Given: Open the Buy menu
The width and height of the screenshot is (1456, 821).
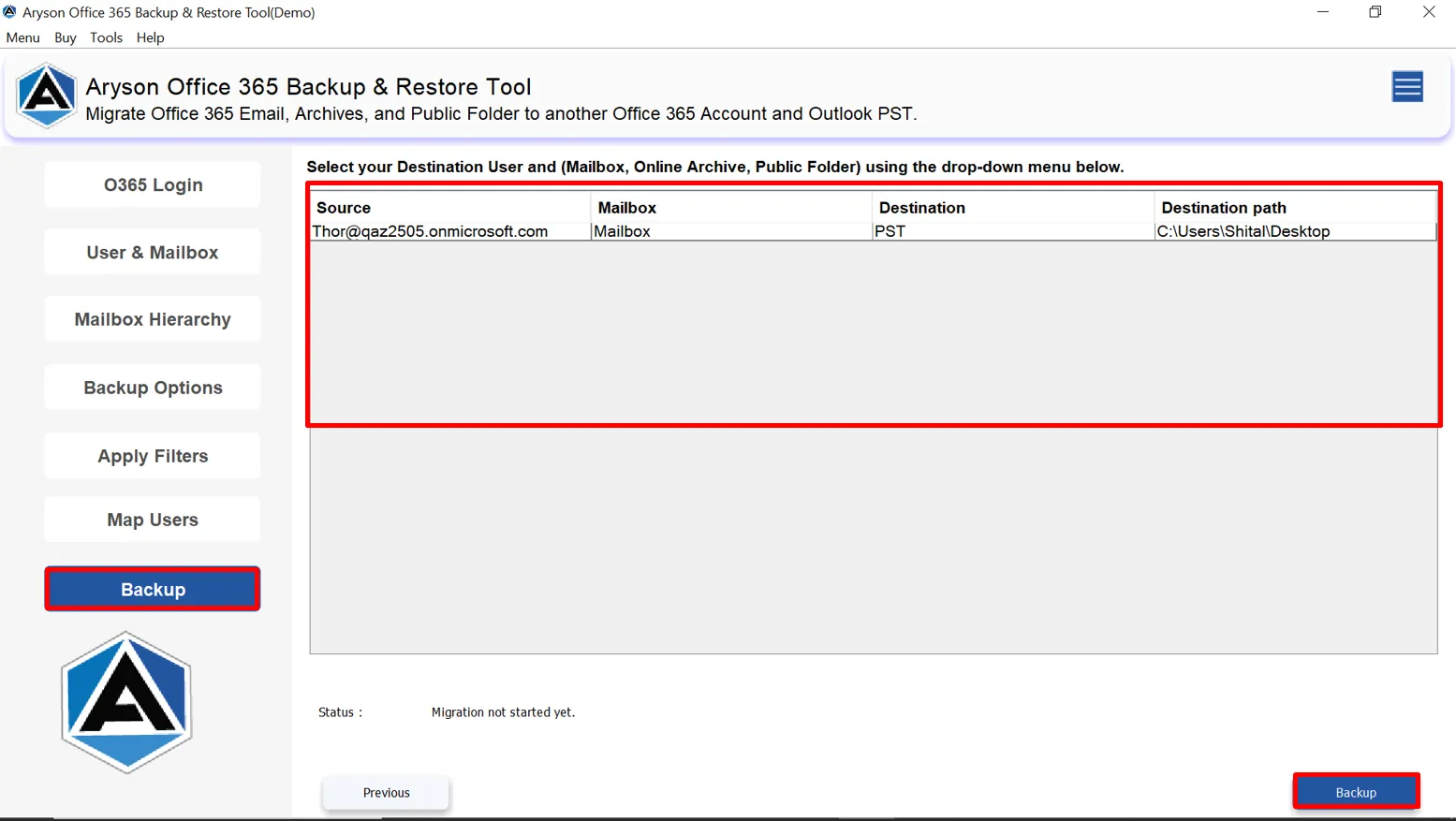Looking at the screenshot, I should pos(65,37).
